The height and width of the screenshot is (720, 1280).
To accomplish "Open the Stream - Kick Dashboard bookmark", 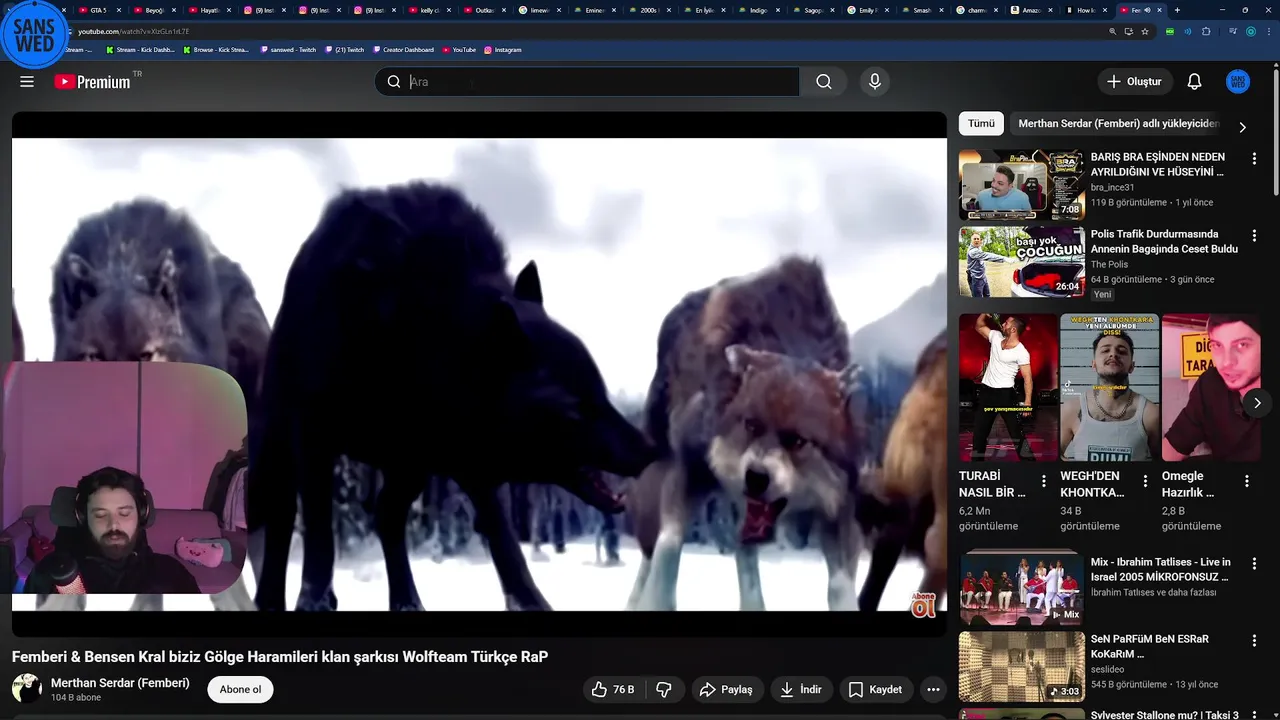I will click(x=140, y=49).
